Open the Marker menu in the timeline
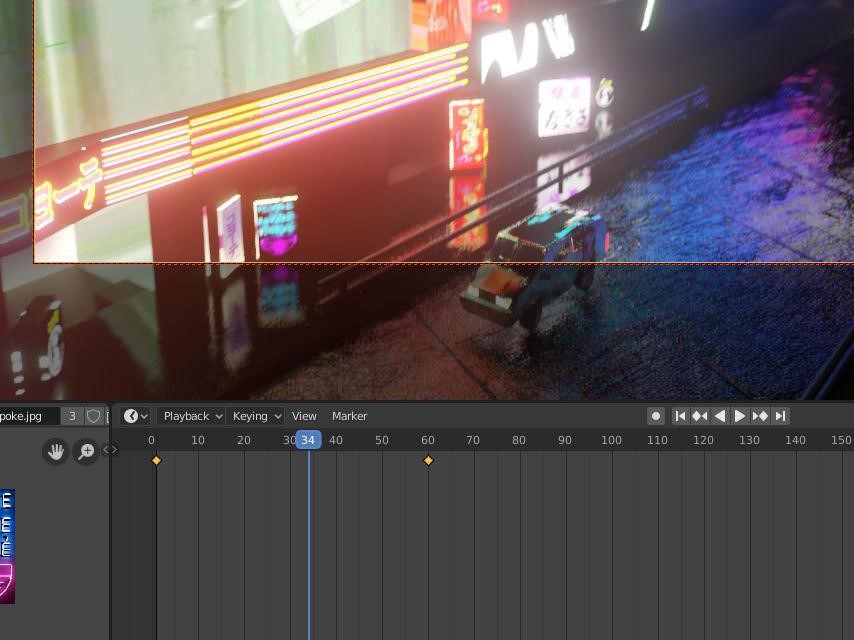Viewport: 854px width, 640px height. (x=350, y=416)
